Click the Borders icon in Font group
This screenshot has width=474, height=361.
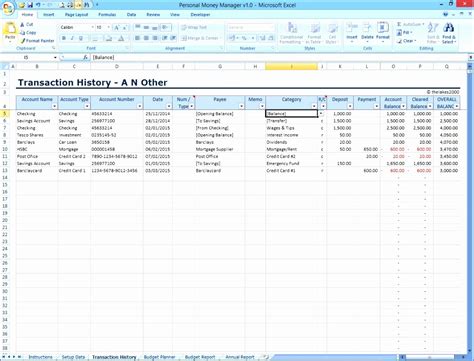[x=95, y=39]
